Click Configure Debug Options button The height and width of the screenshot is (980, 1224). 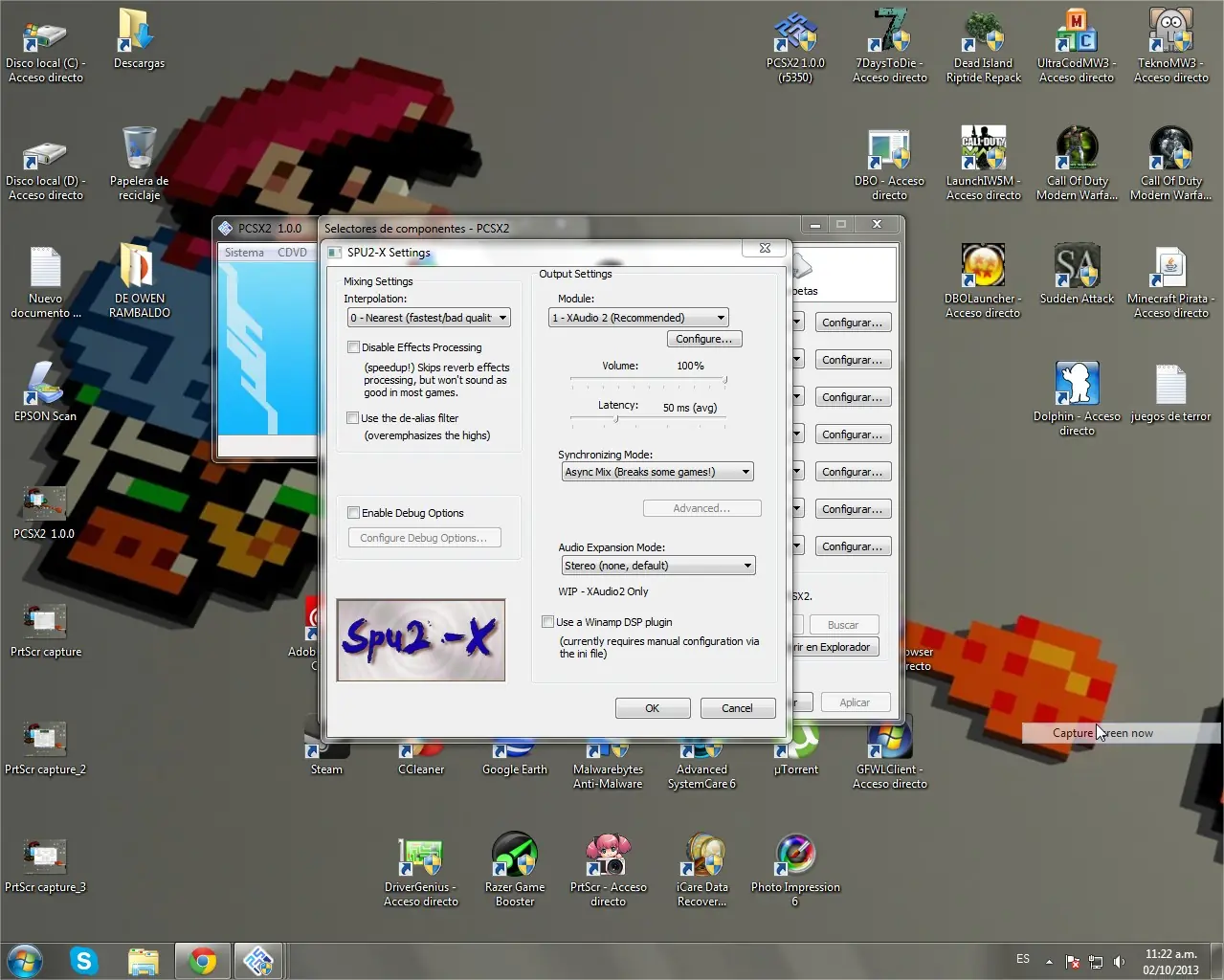(x=424, y=538)
